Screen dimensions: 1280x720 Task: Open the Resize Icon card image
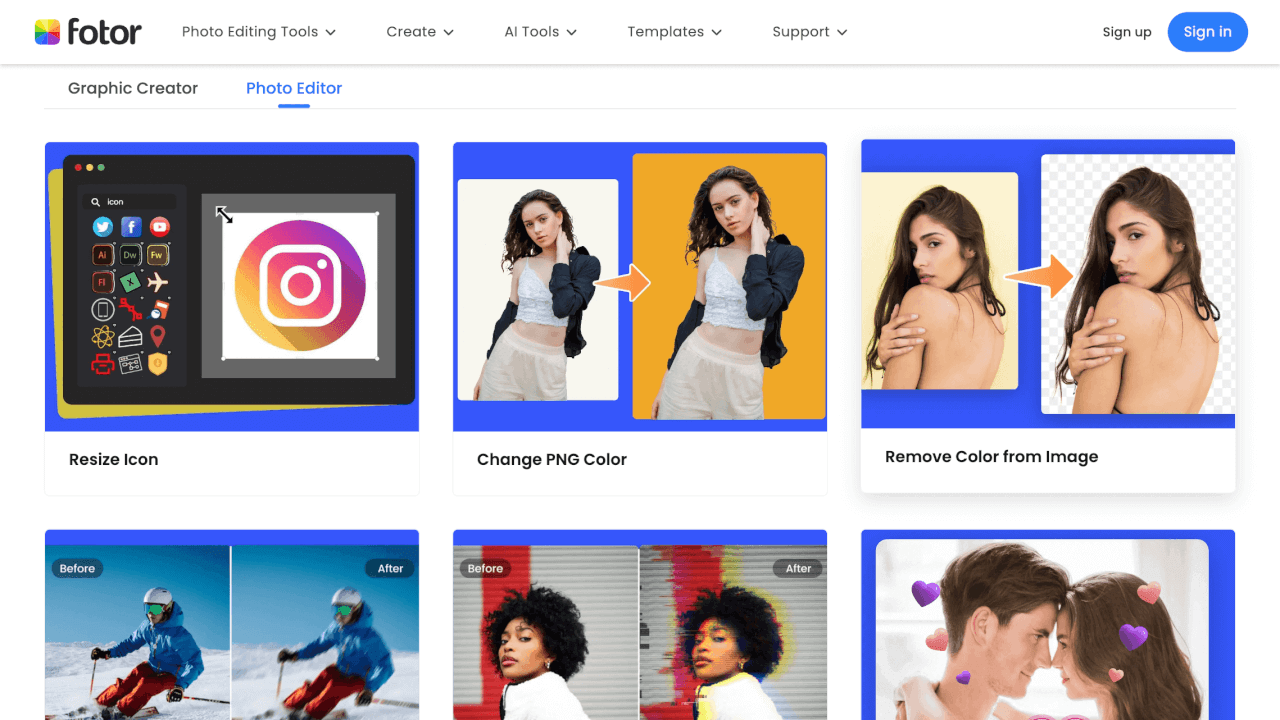click(x=232, y=287)
